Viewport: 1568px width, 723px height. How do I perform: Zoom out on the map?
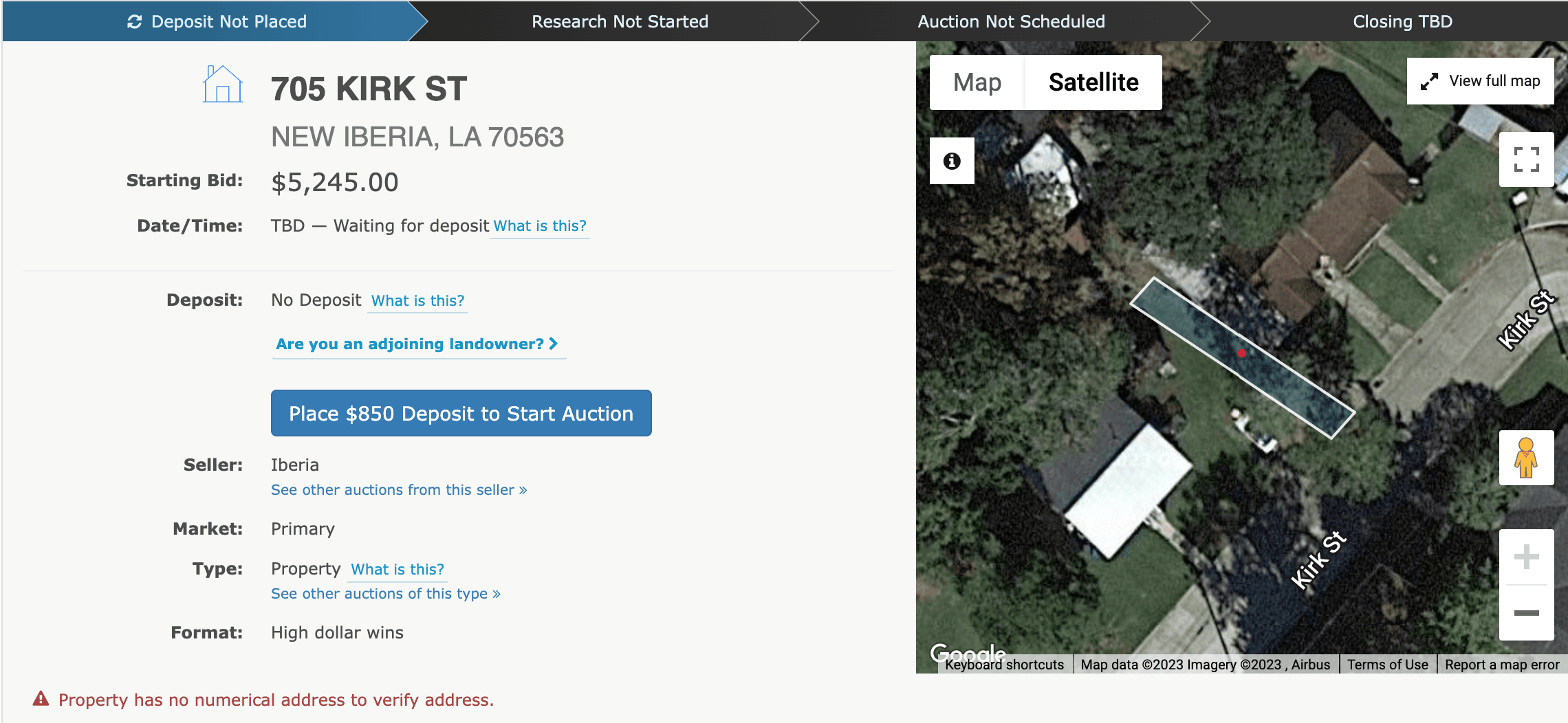coord(1526,612)
